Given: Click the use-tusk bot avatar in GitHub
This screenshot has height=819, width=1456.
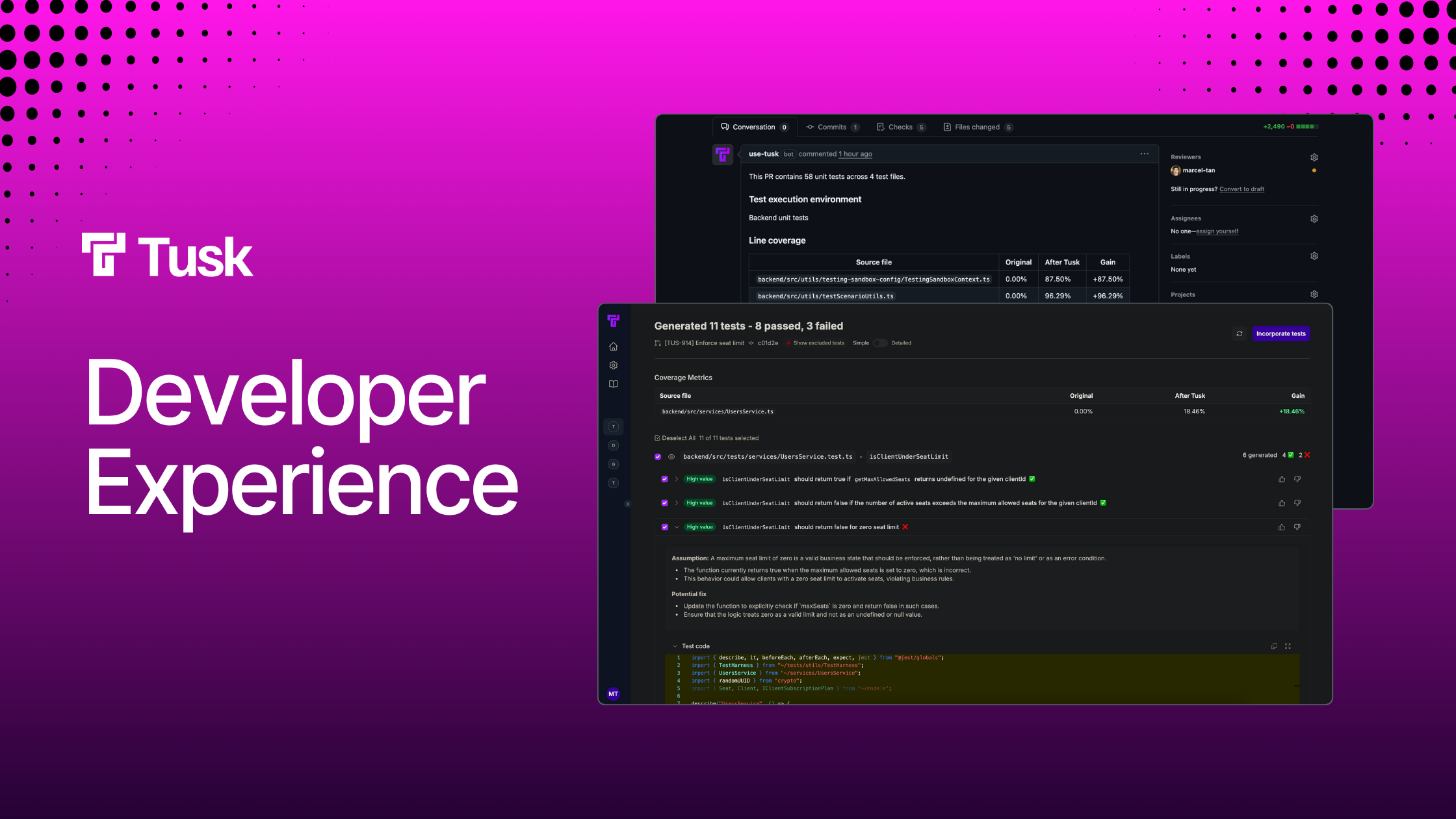Looking at the screenshot, I should click(723, 155).
